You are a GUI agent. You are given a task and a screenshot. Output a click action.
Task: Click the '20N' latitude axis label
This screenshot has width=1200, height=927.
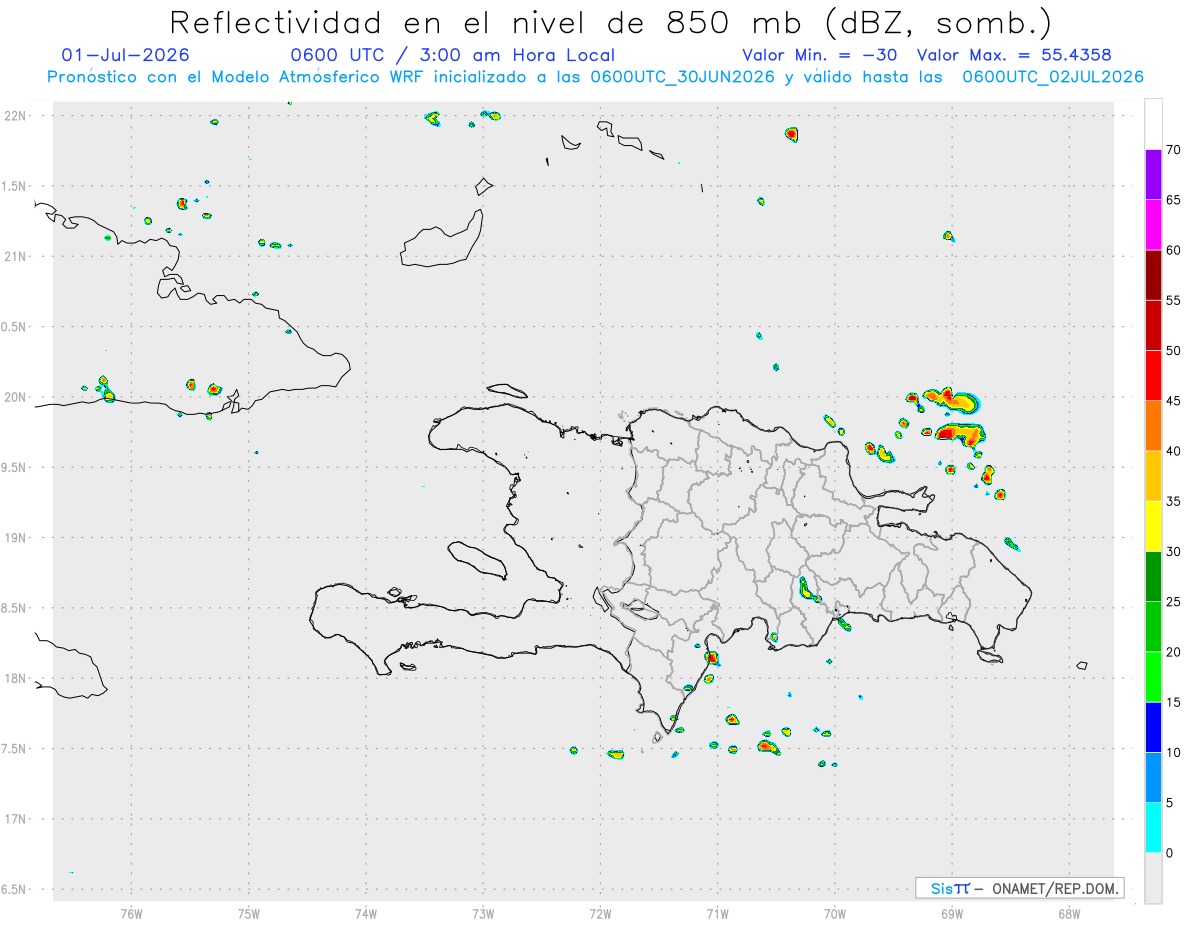click(x=17, y=397)
